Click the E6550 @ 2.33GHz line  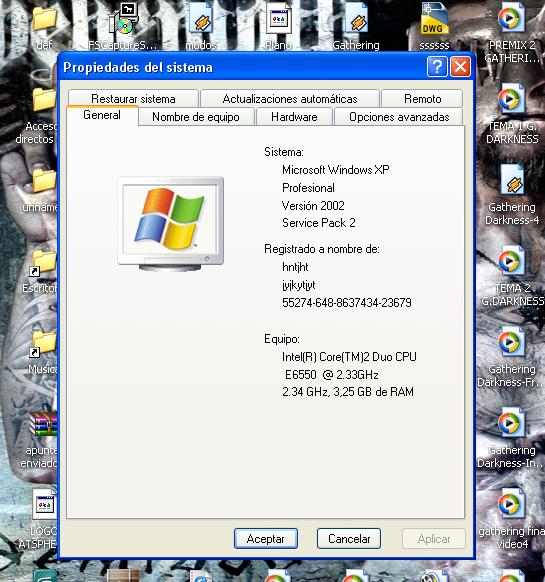[332, 375]
